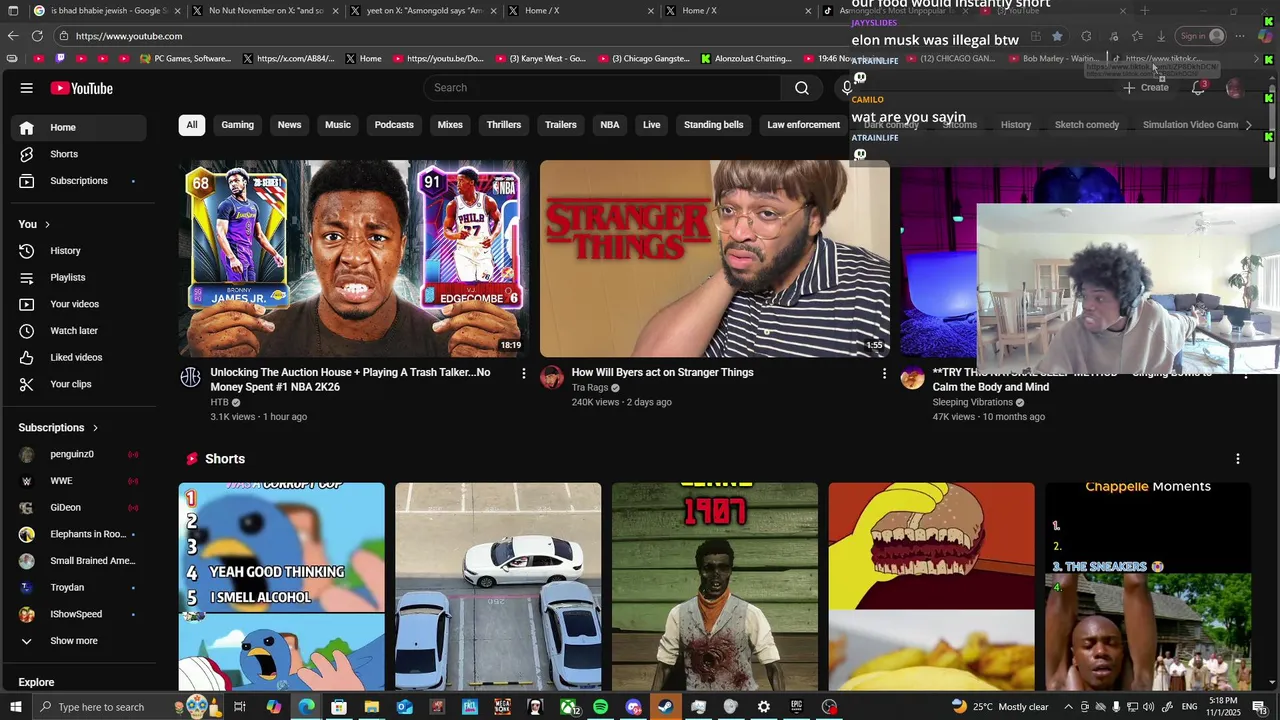Show hidden system tray icons

click(1068, 707)
